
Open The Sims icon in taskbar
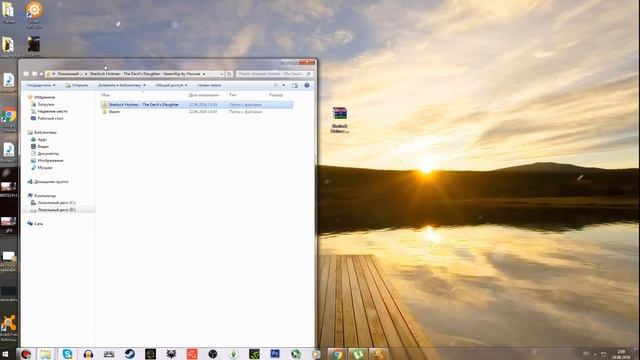[x=233, y=354]
